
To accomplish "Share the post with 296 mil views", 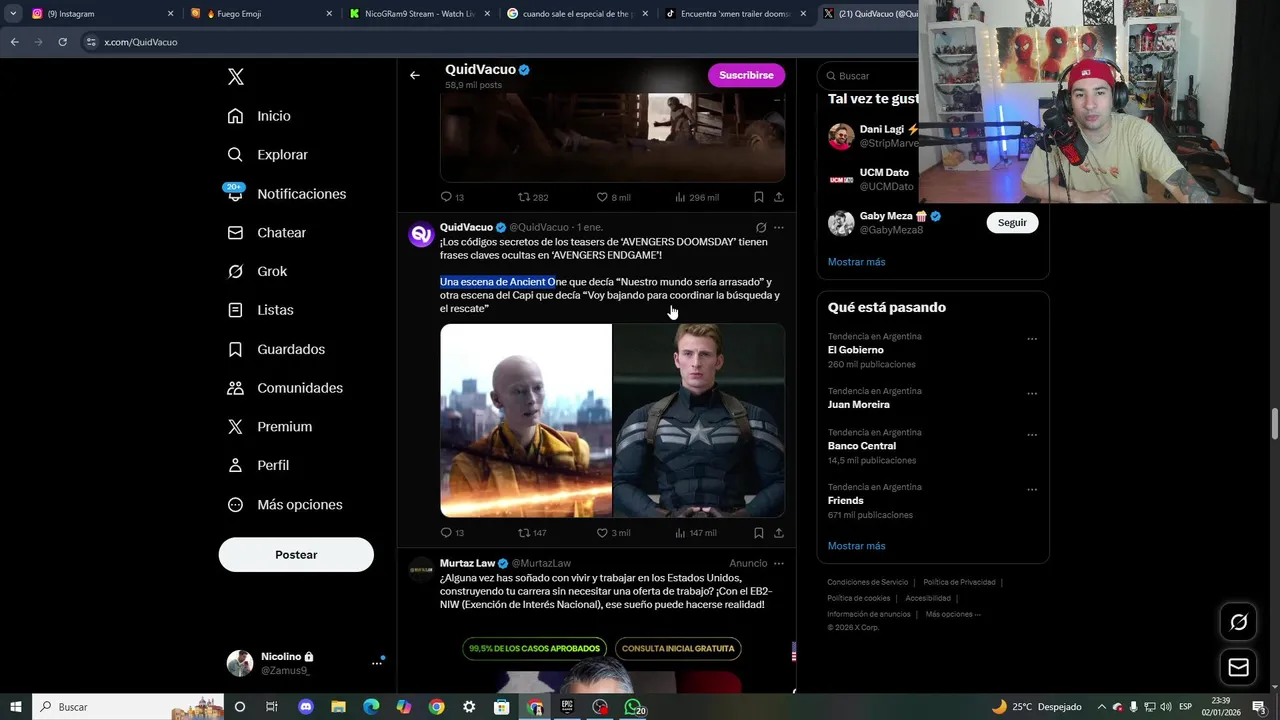I will click(x=778, y=197).
